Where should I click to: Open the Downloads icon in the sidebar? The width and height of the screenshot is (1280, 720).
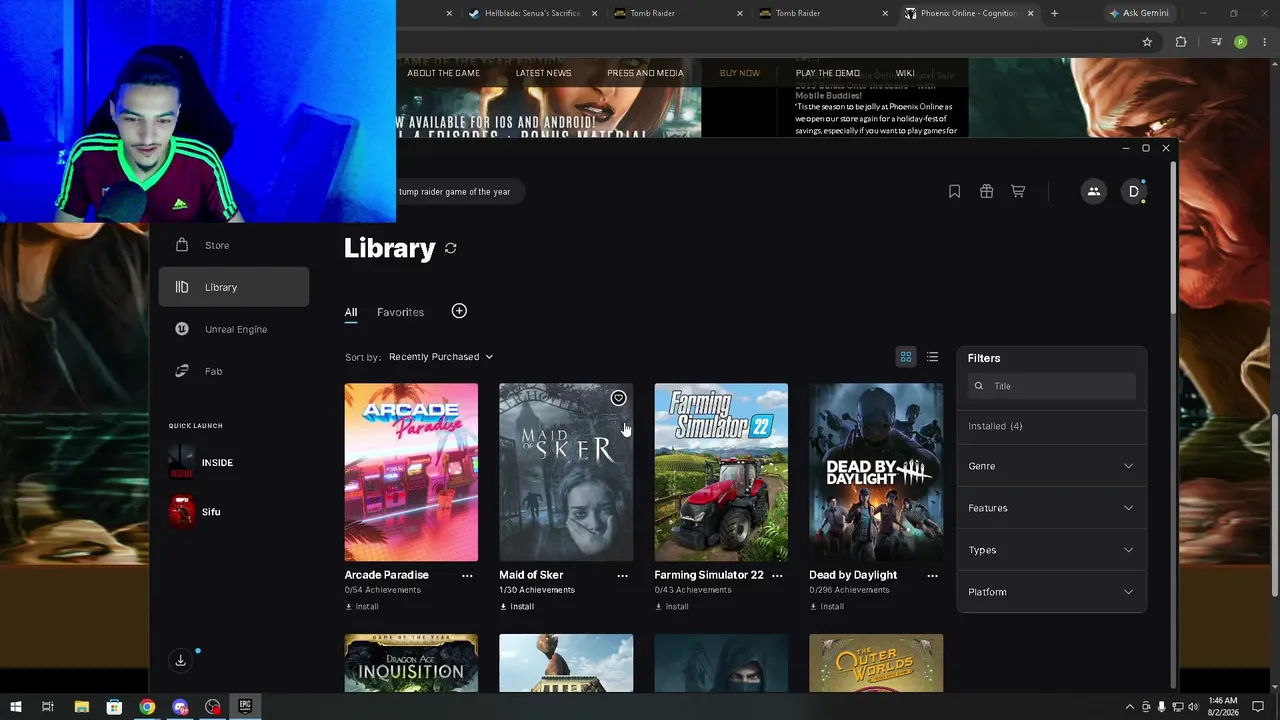[x=180, y=660]
